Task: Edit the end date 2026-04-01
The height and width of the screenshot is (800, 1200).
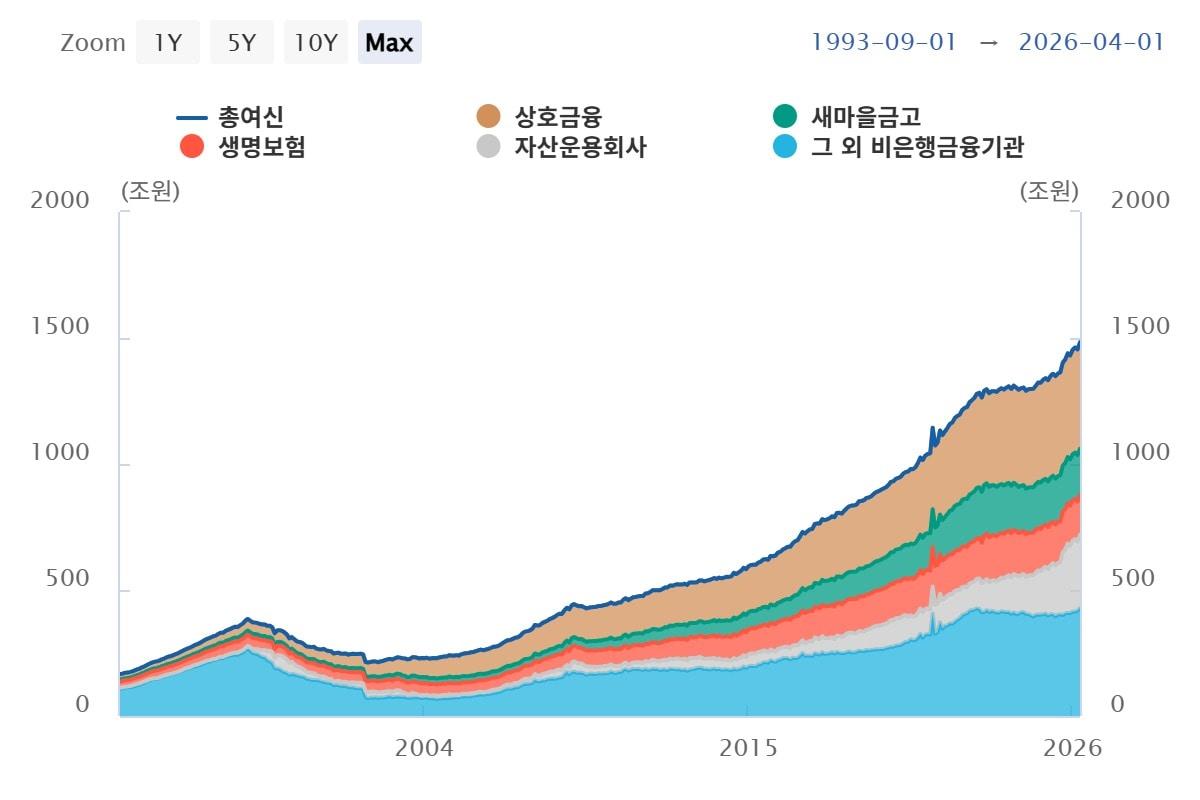Action: tap(1092, 42)
